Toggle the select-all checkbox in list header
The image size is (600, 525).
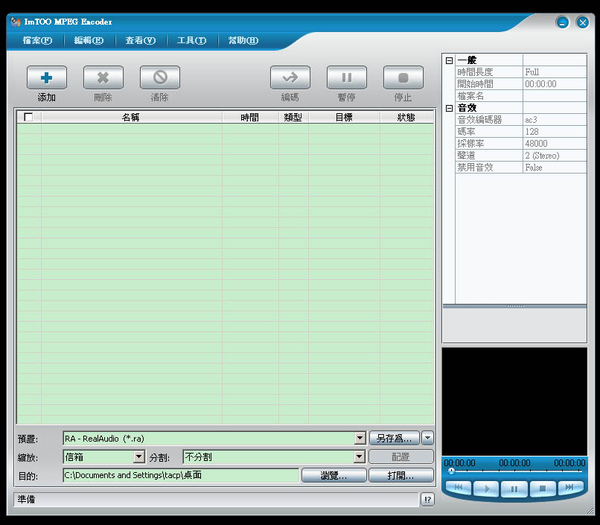(x=28, y=117)
